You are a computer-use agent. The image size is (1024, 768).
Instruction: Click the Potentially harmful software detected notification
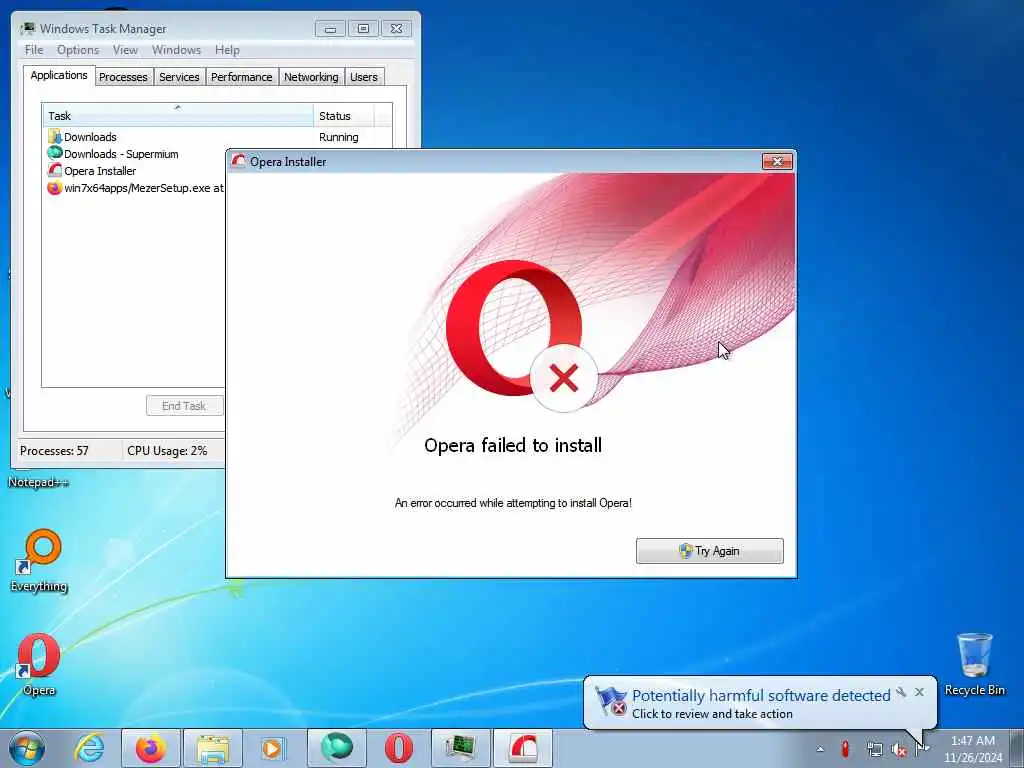[761, 703]
